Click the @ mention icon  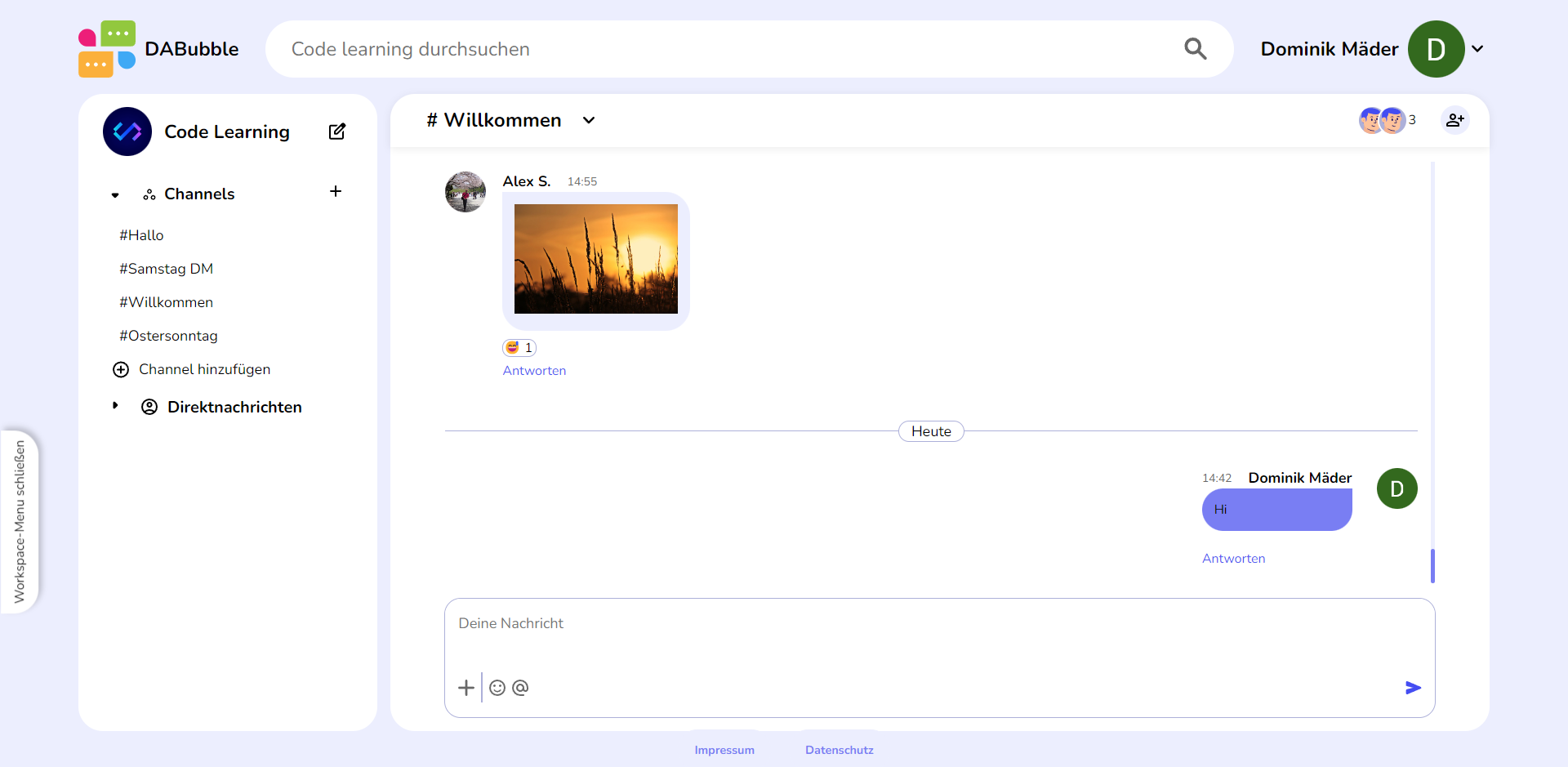(x=520, y=688)
